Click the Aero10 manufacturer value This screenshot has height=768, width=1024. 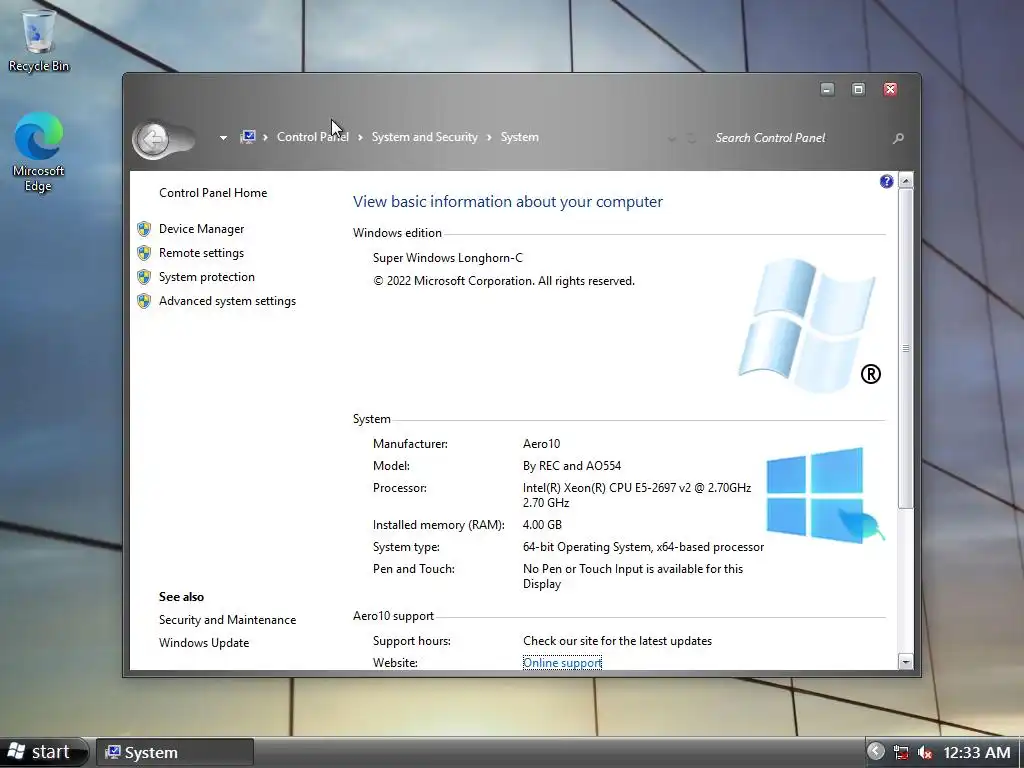(541, 444)
